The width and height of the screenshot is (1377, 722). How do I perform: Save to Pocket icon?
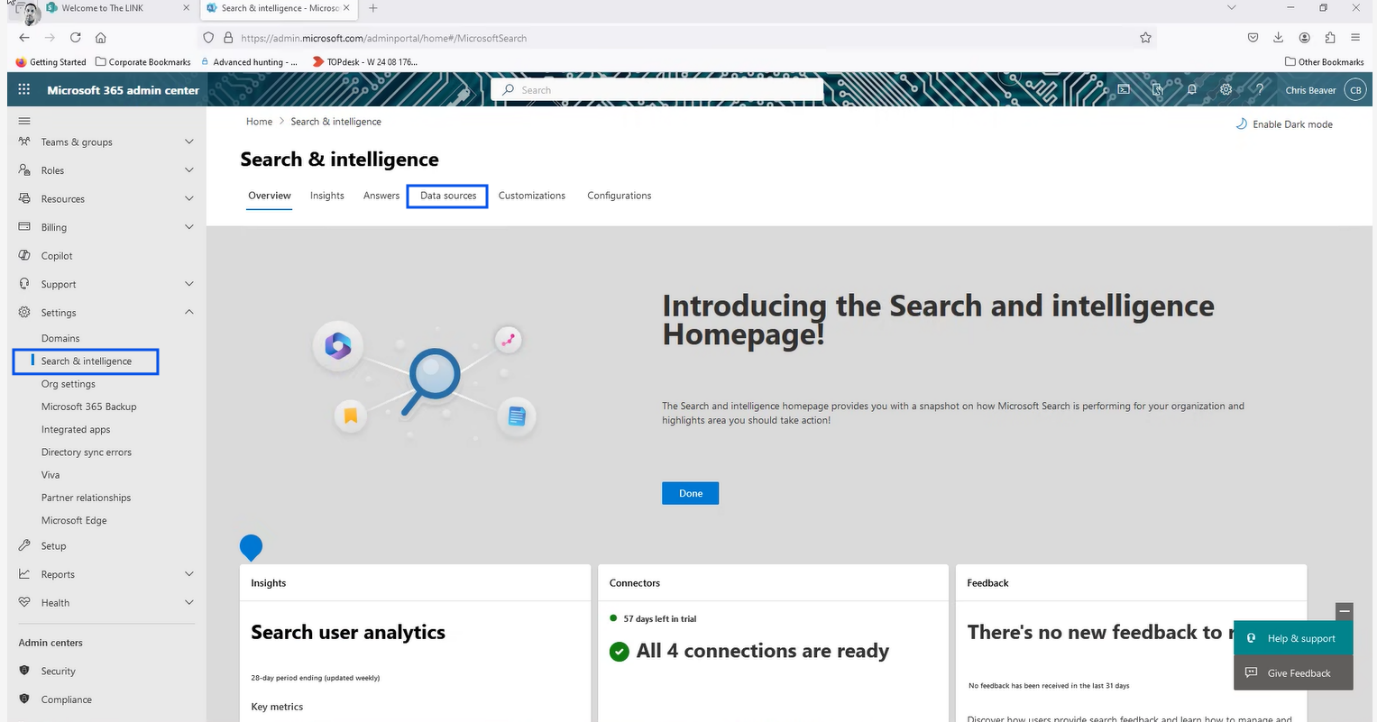1252,38
